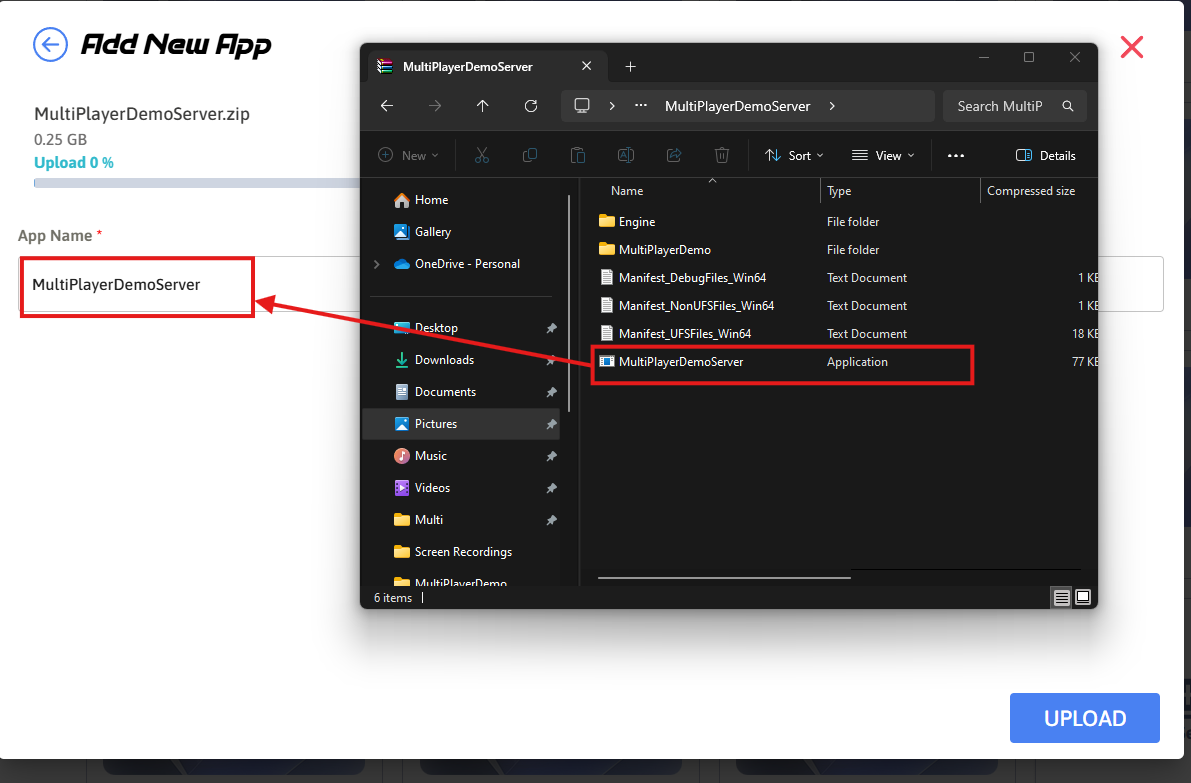Expand the OneDrive - Personal tree node
This screenshot has height=783, width=1191.
tap(377, 264)
